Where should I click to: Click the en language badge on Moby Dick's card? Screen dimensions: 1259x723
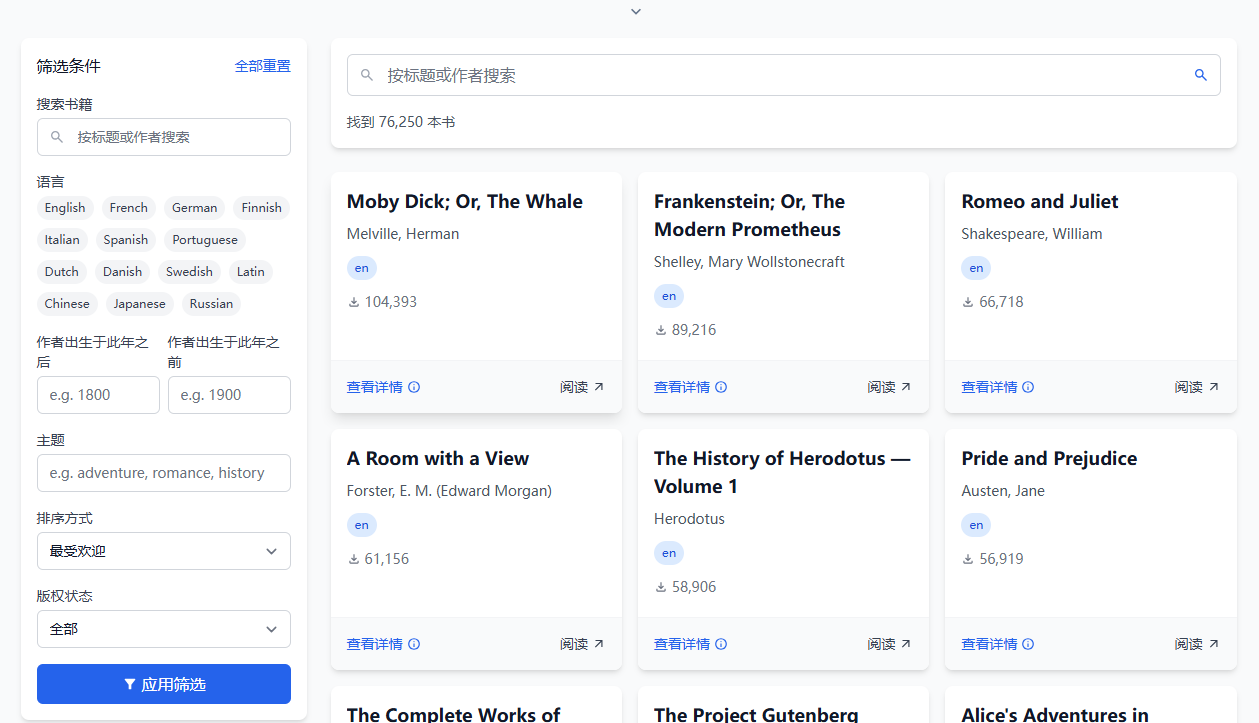(x=361, y=268)
